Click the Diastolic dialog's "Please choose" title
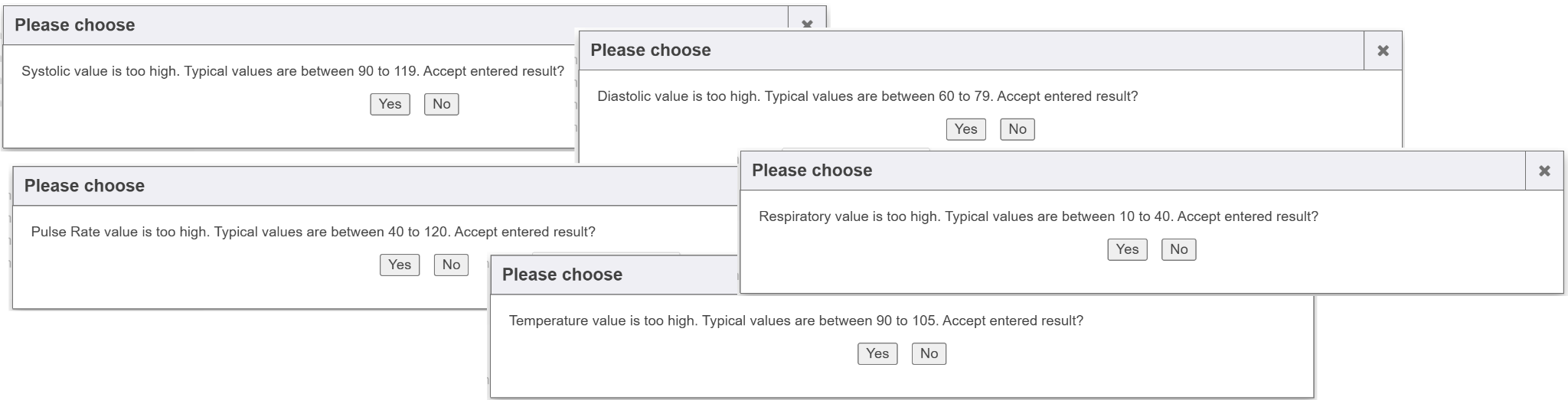This screenshot has height=400, width=1568. pyautogui.click(x=651, y=50)
